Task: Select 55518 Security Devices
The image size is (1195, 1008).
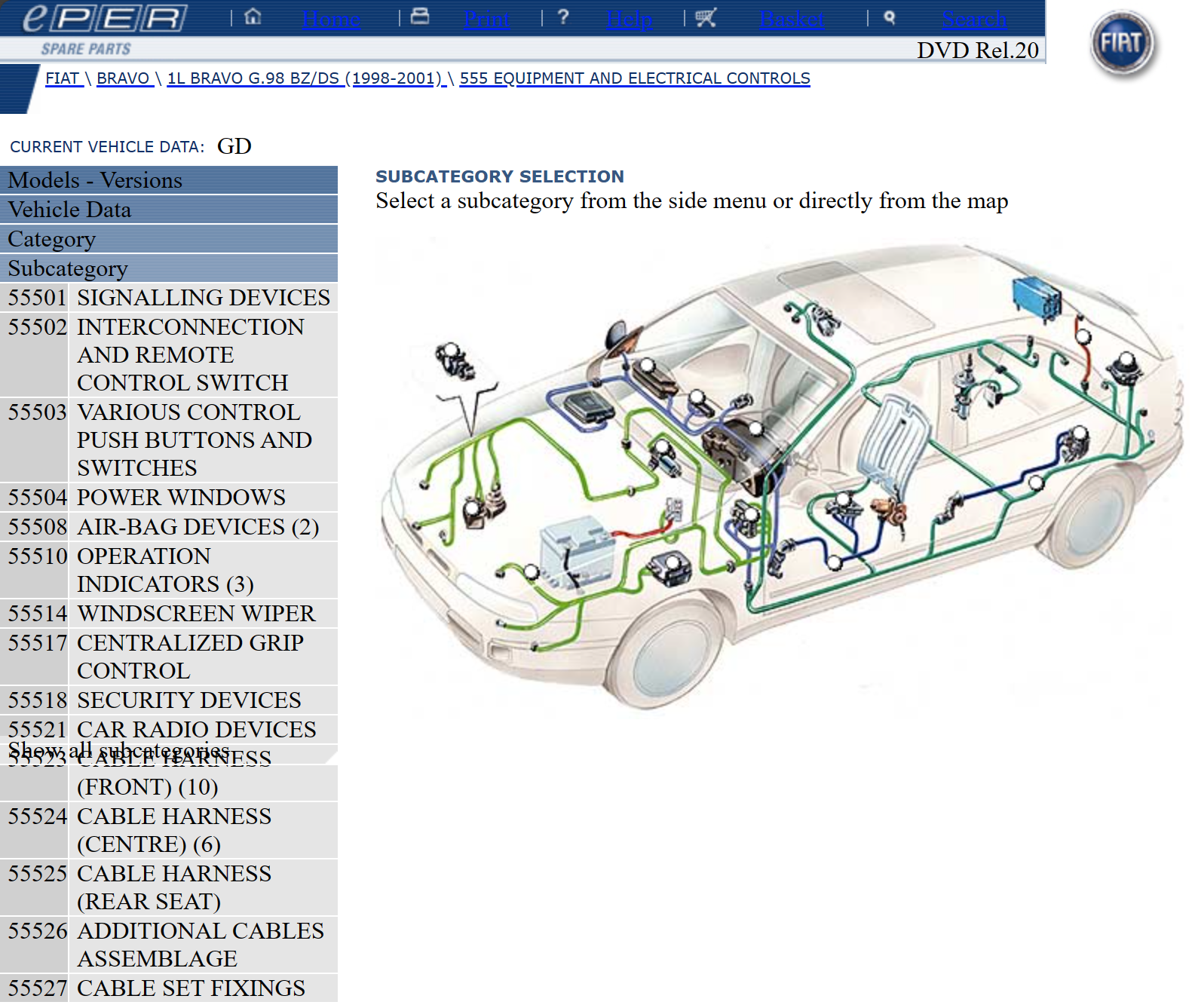Action: [x=169, y=700]
